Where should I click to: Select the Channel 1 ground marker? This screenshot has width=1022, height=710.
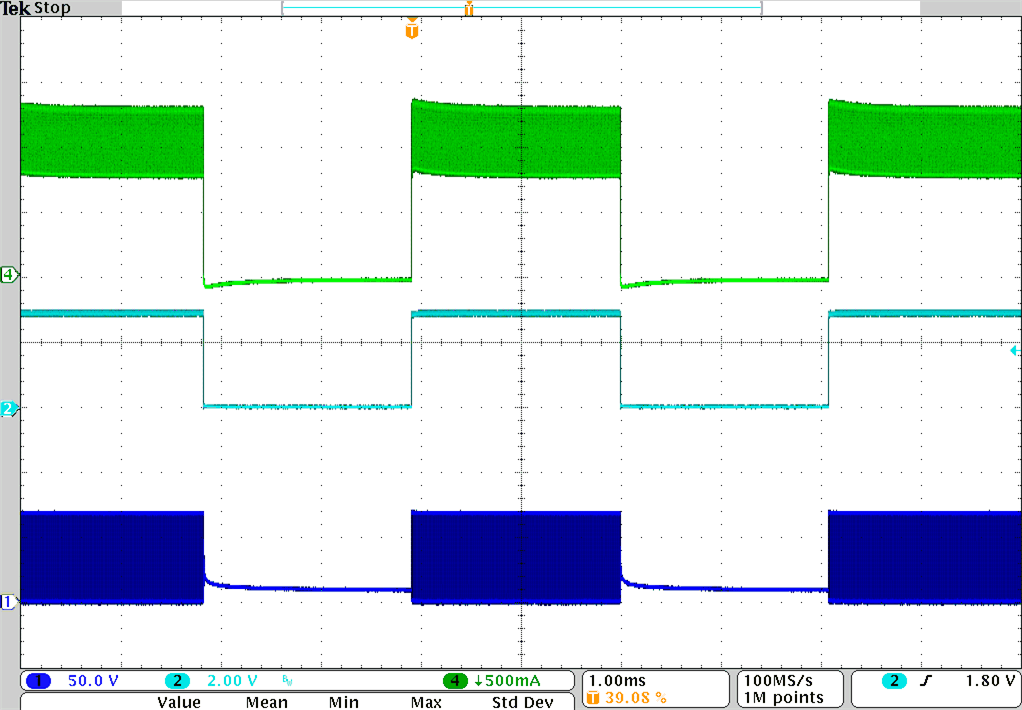6,601
